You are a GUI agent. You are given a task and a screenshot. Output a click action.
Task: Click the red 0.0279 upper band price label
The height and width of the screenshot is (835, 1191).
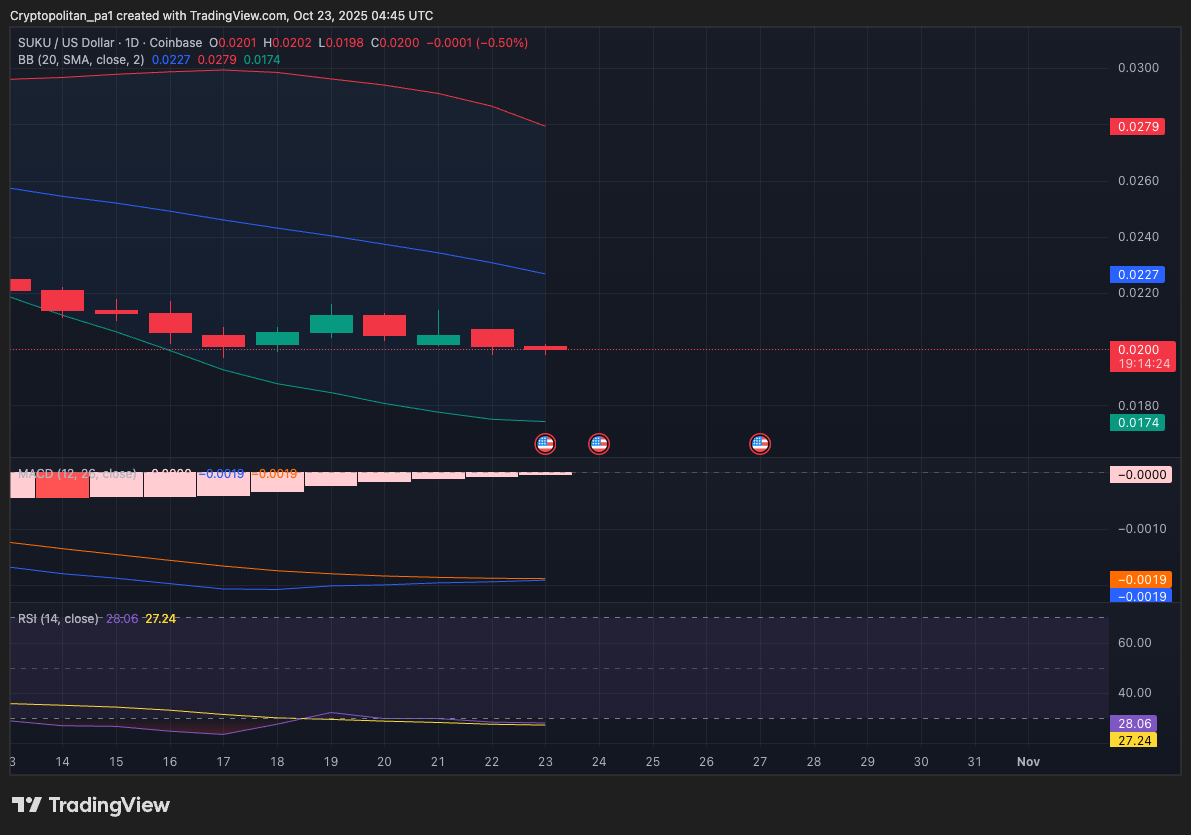(x=1137, y=127)
